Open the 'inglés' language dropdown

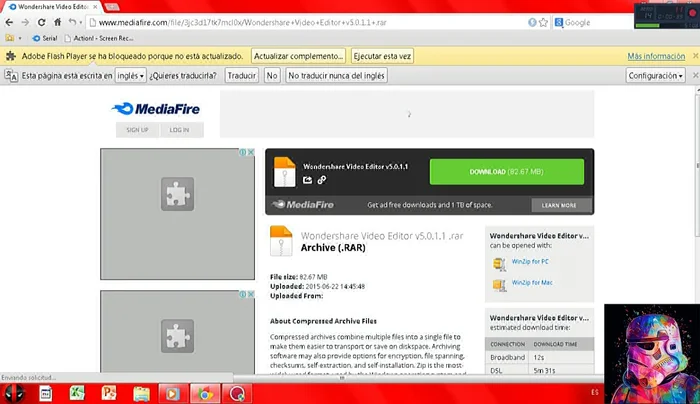pyautogui.click(x=130, y=75)
